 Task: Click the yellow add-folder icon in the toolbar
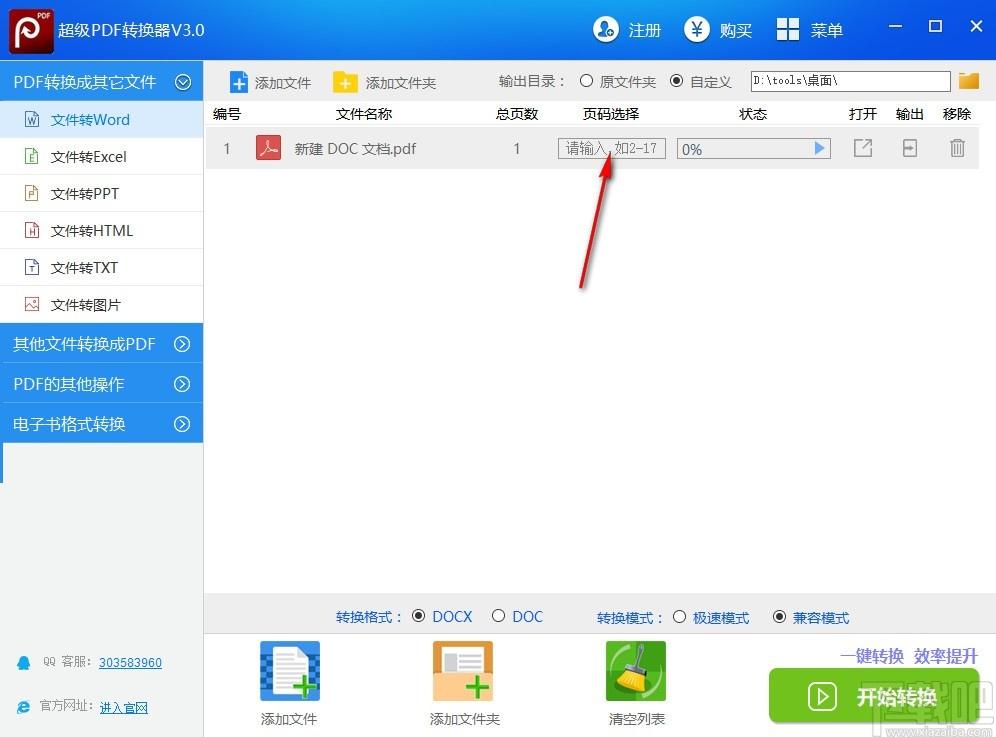click(x=345, y=83)
